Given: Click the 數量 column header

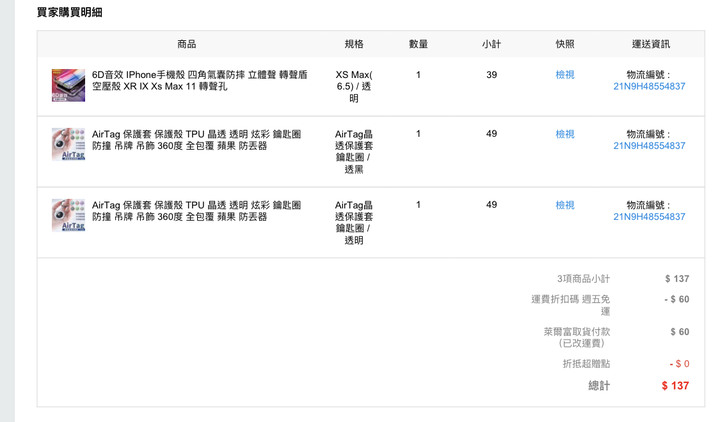Looking at the screenshot, I should (x=418, y=44).
